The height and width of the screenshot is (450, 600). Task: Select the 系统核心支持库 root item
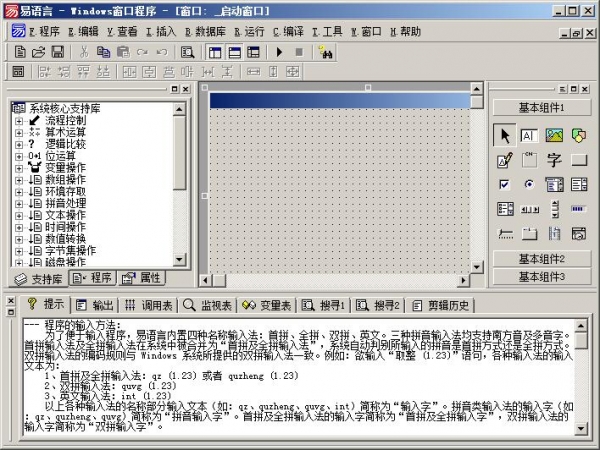(65, 109)
